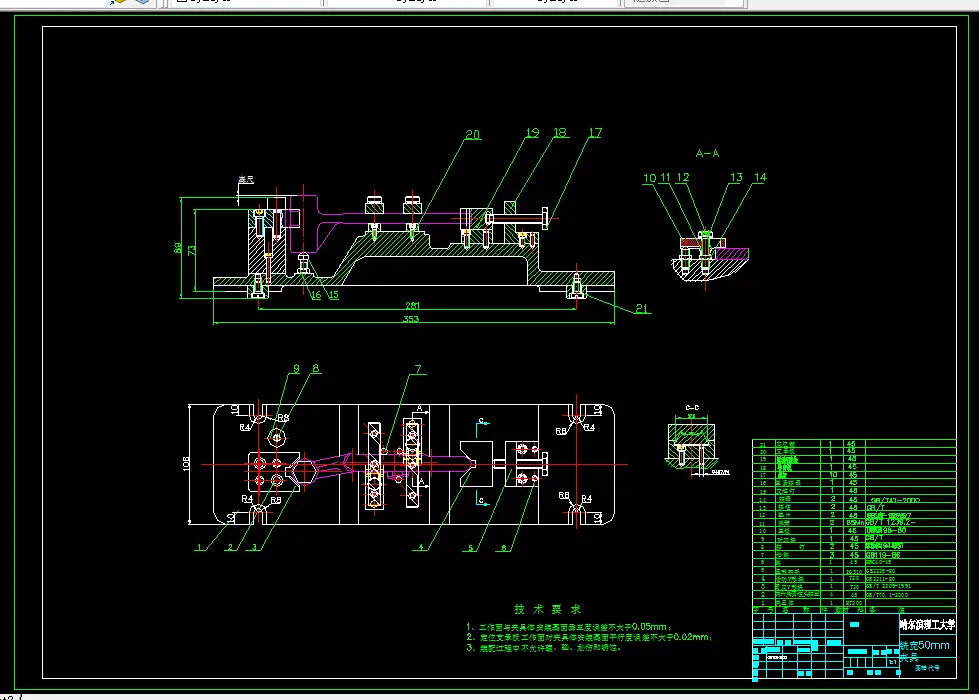Click the A-A section view title
979x700 pixels.
click(x=707, y=153)
